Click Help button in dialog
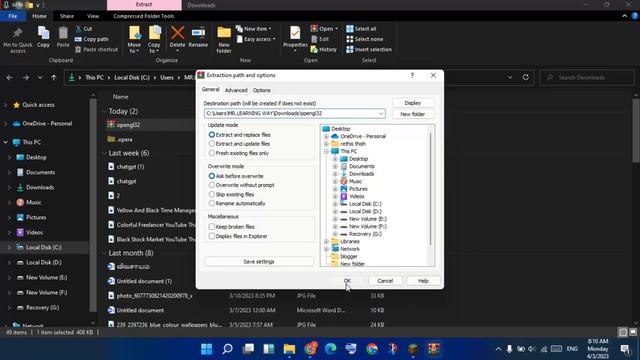The height and width of the screenshot is (360, 640). 423,281
